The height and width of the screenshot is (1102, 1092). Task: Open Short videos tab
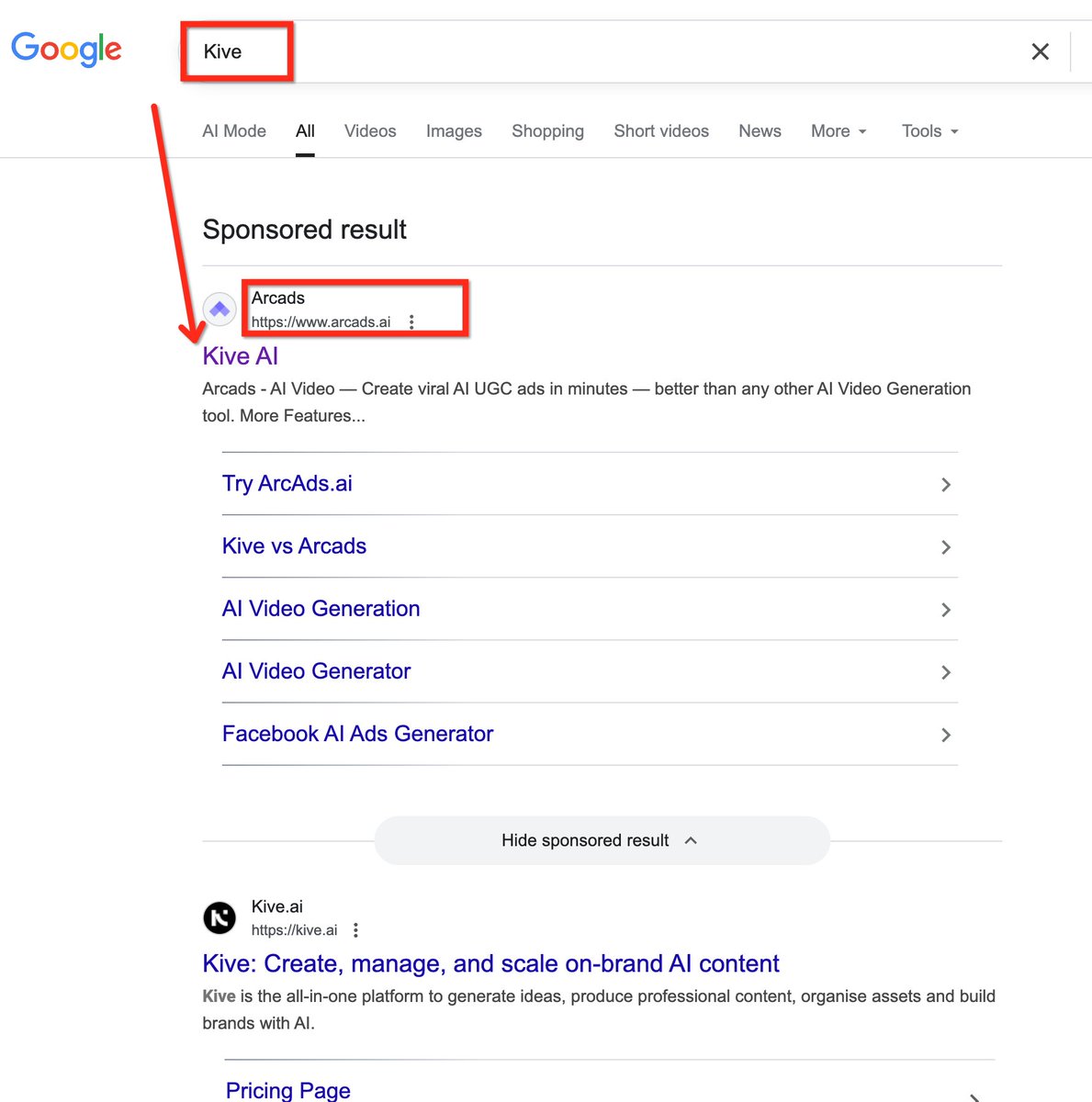(661, 131)
